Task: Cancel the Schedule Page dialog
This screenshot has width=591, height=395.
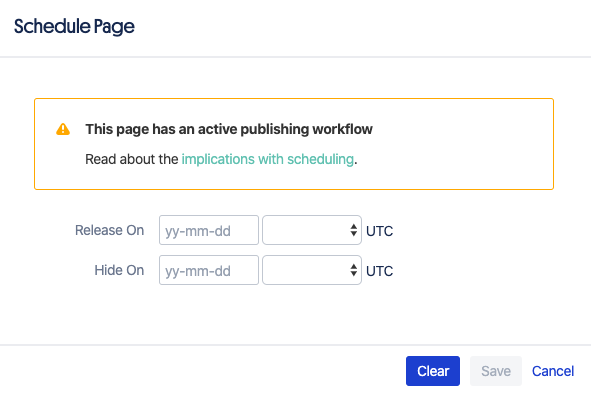Action: point(553,371)
